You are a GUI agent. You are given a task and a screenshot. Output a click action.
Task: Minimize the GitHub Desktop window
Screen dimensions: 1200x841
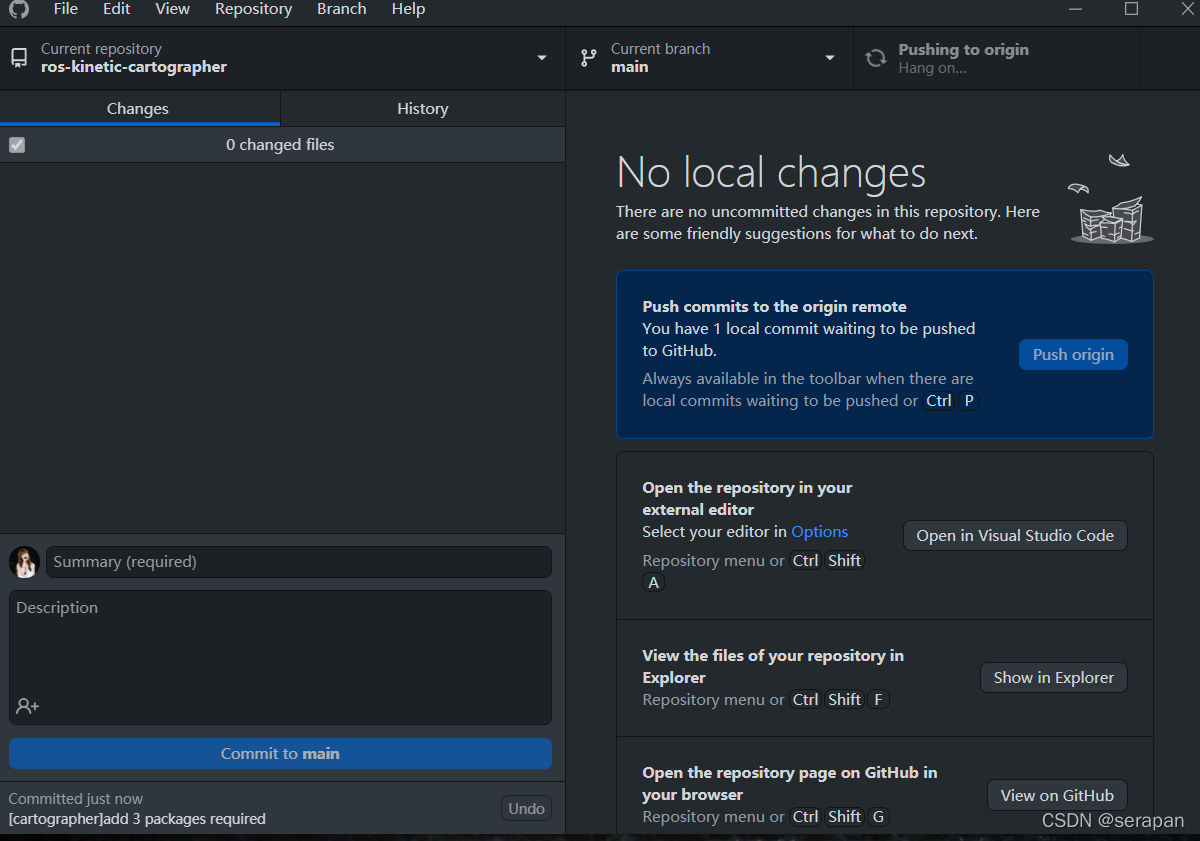[1077, 9]
